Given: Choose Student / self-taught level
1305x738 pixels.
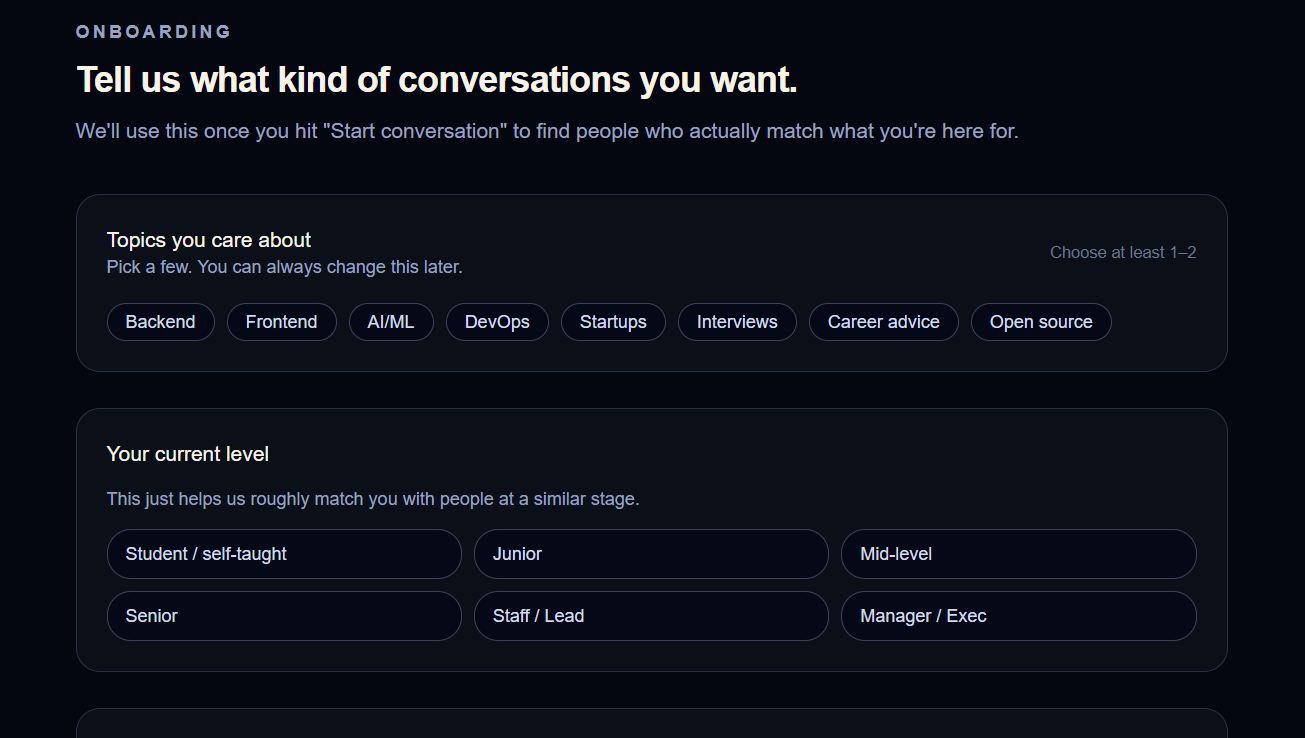Looking at the screenshot, I should (284, 554).
